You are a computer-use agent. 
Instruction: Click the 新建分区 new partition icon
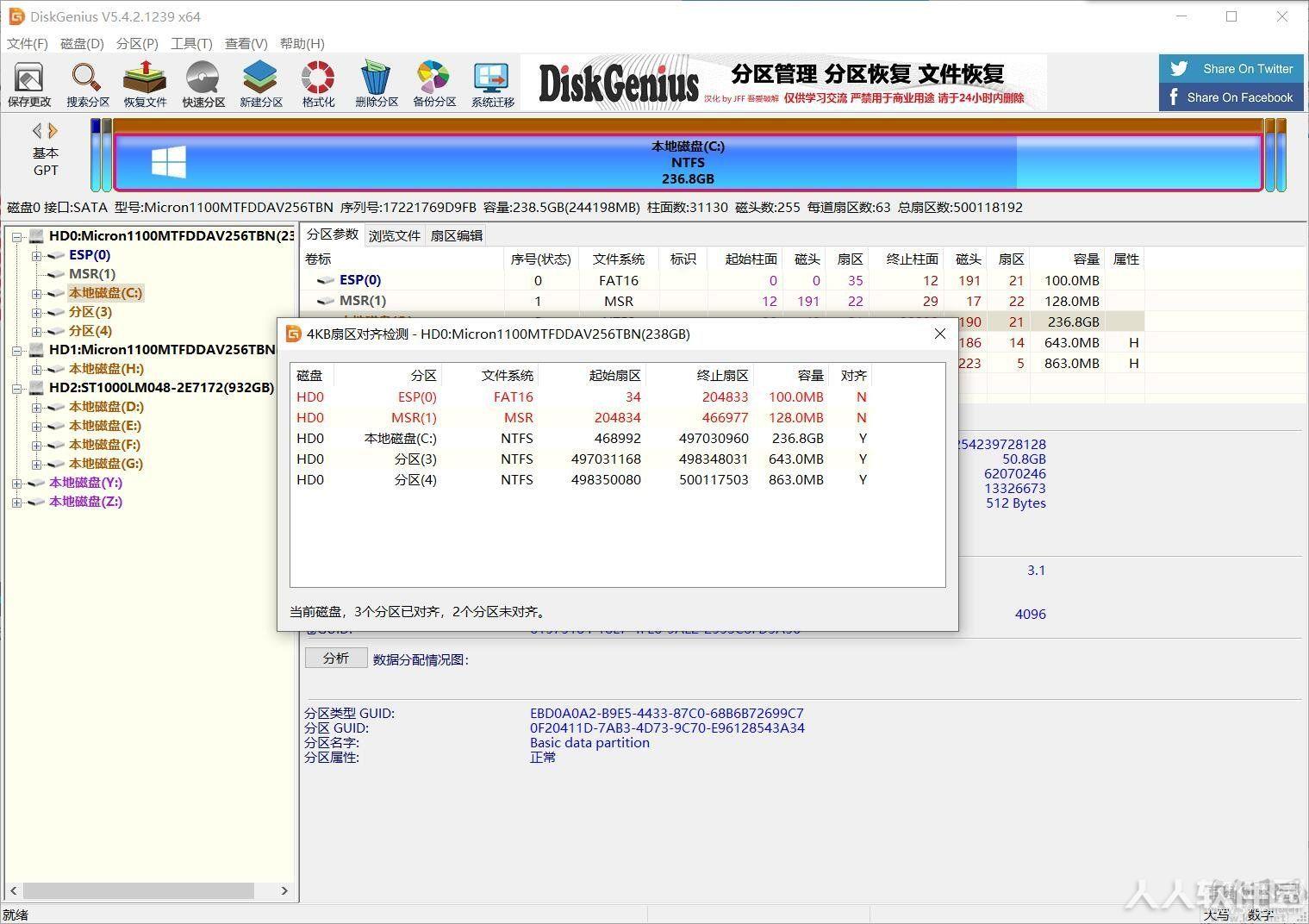tap(261, 84)
